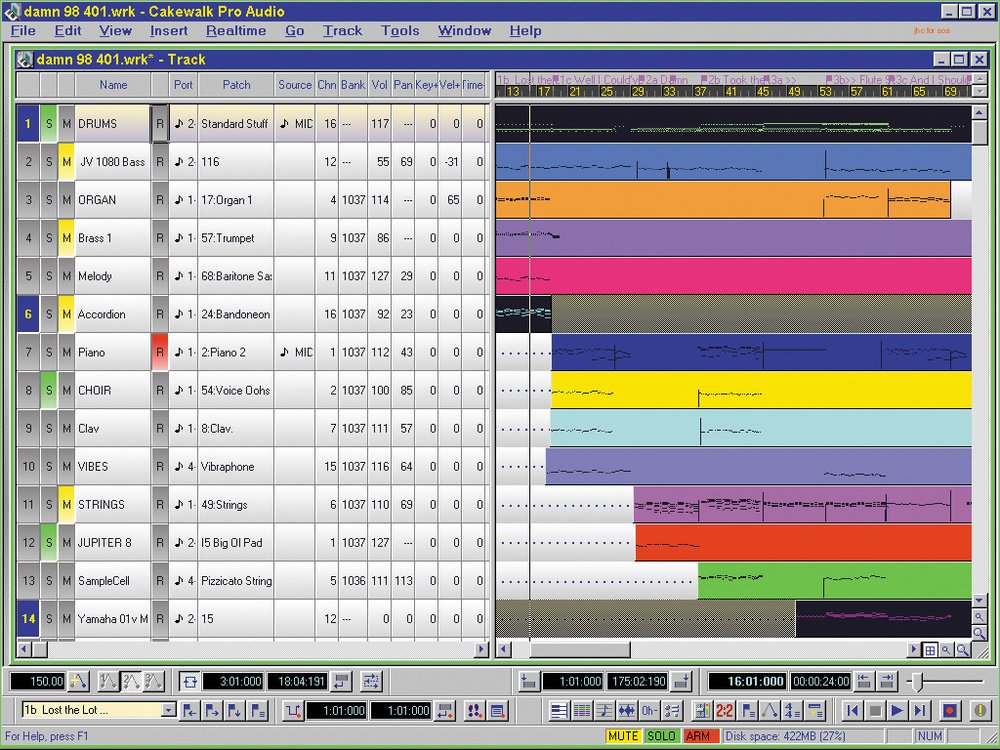Open the Tools menu
Image resolution: width=1000 pixels, height=750 pixels.
(400, 31)
